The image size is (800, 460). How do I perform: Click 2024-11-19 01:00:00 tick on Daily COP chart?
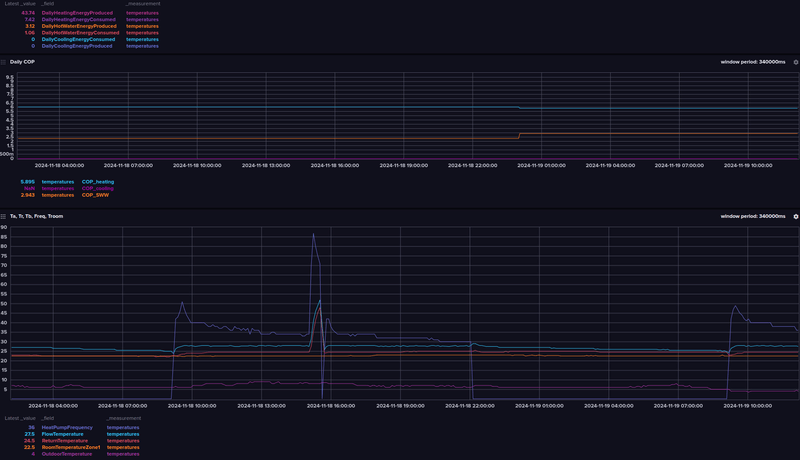click(x=541, y=166)
